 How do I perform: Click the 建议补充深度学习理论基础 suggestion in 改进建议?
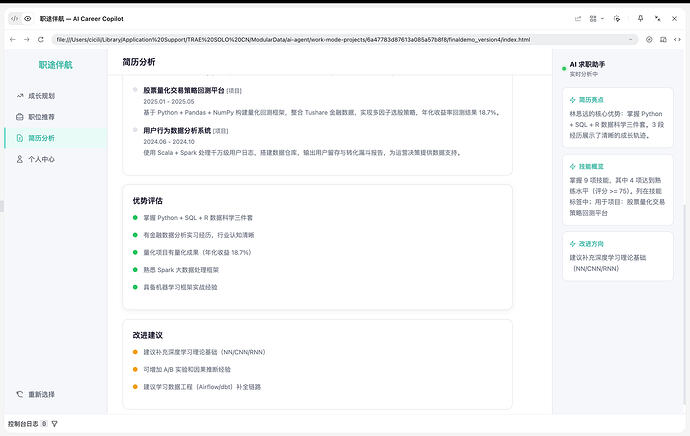tap(204, 352)
